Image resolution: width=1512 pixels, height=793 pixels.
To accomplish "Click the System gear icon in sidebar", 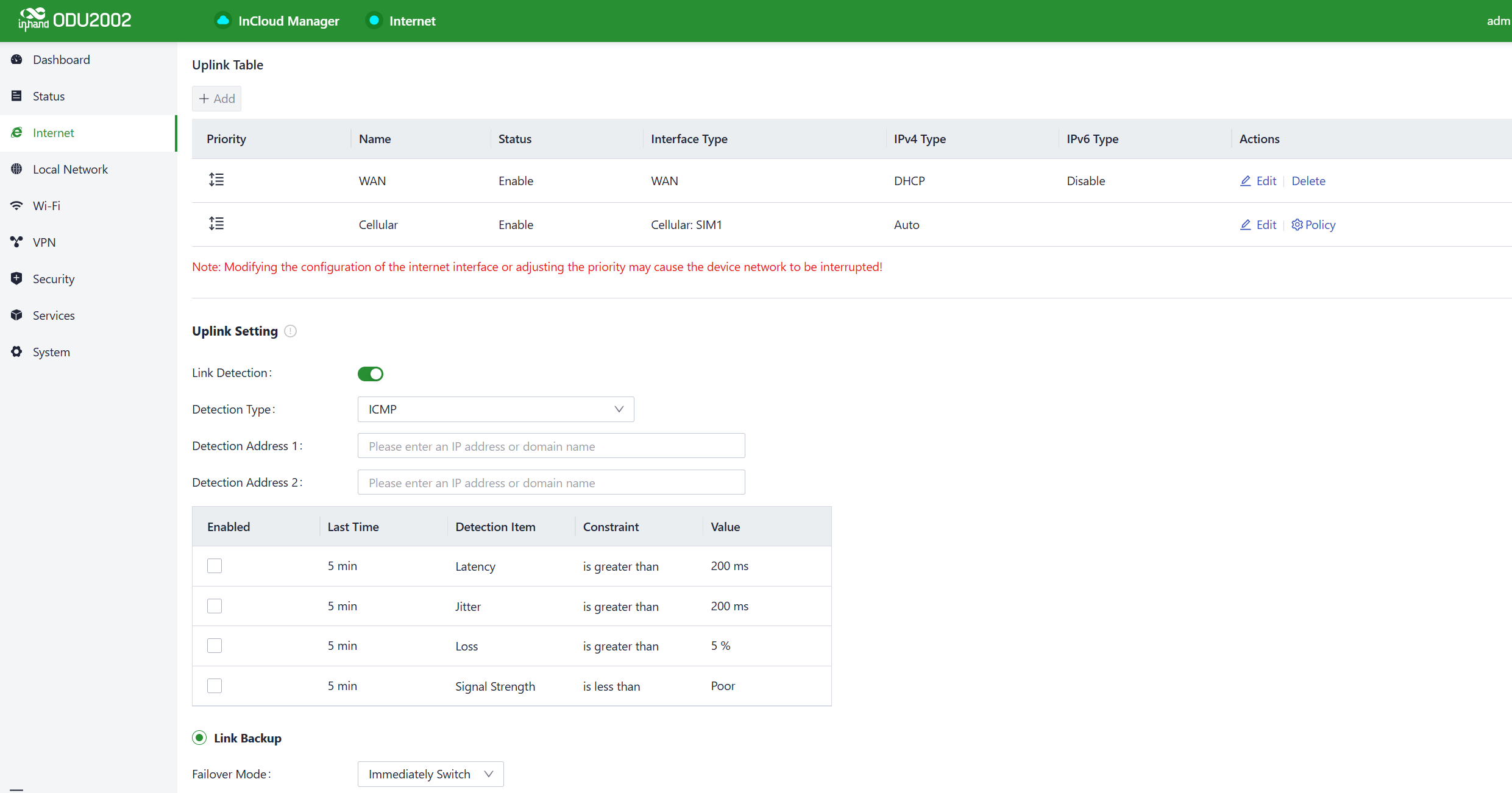I will pyautogui.click(x=16, y=351).
